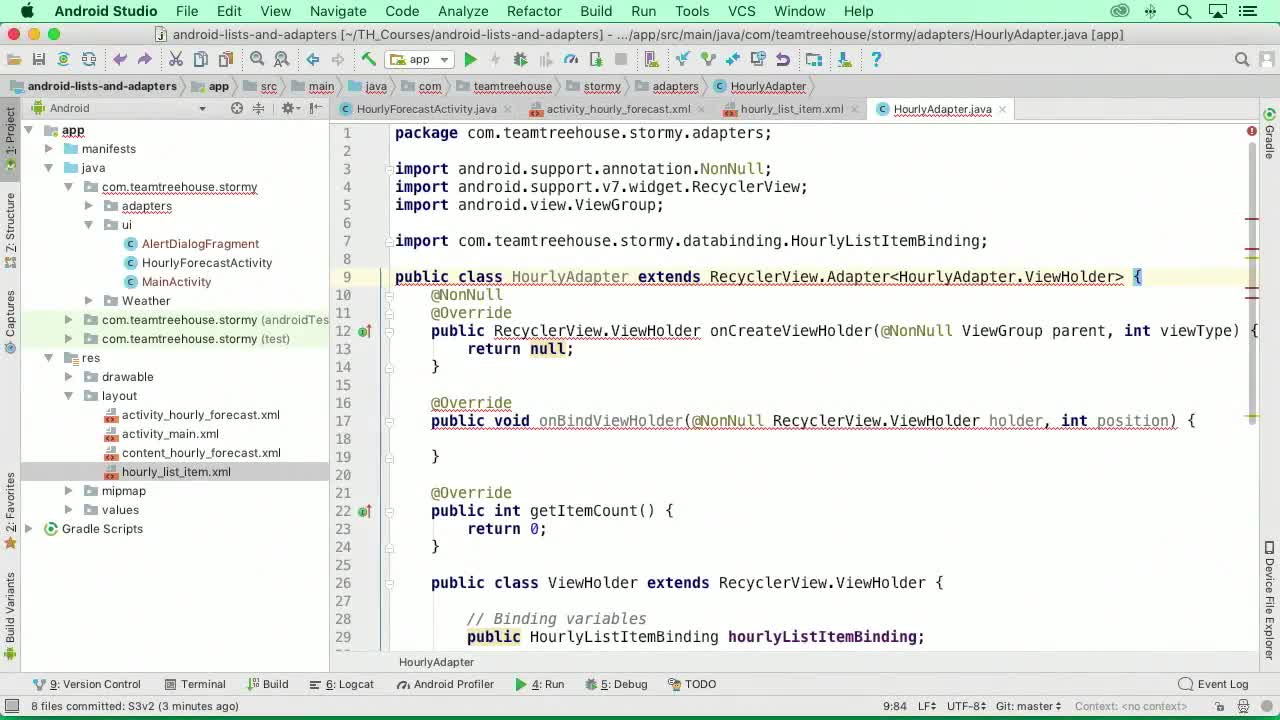The image size is (1280, 720).
Task: Open the Profile app gauge icon
Action: click(571, 60)
